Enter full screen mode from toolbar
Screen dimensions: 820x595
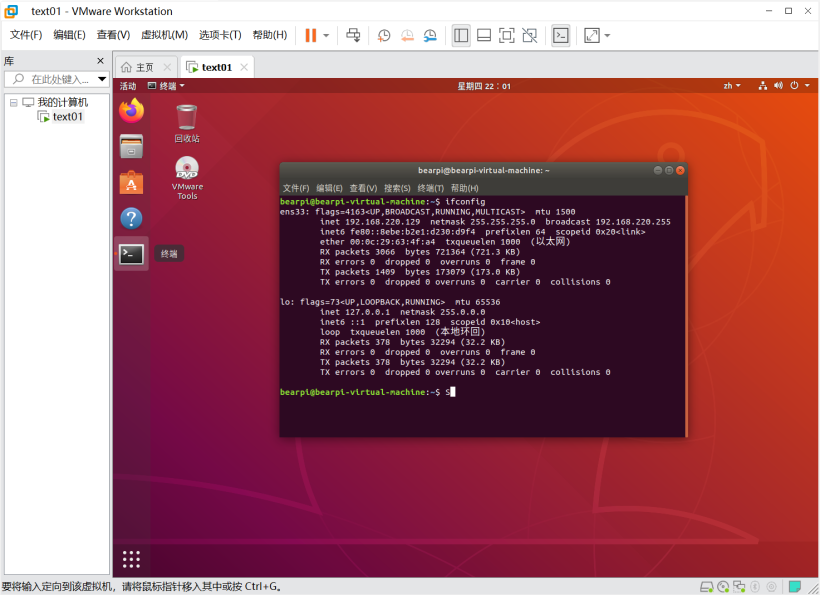(507, 35)
